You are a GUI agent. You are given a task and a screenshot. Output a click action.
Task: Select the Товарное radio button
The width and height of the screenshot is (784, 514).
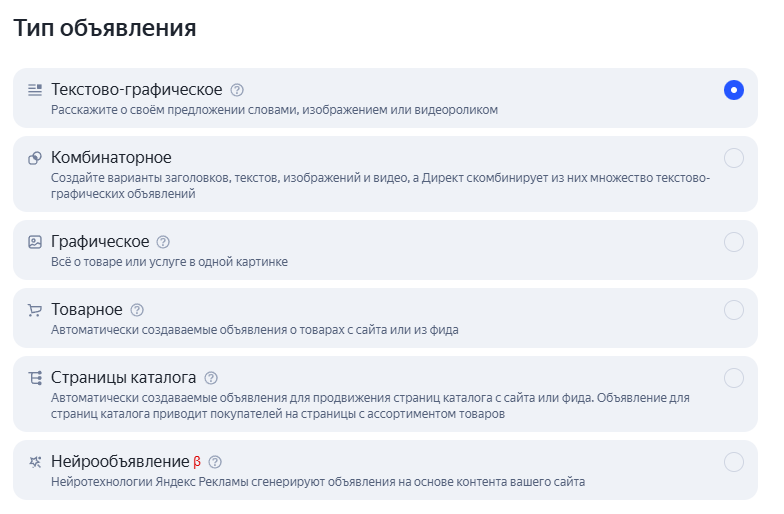[x=734, y=310]
